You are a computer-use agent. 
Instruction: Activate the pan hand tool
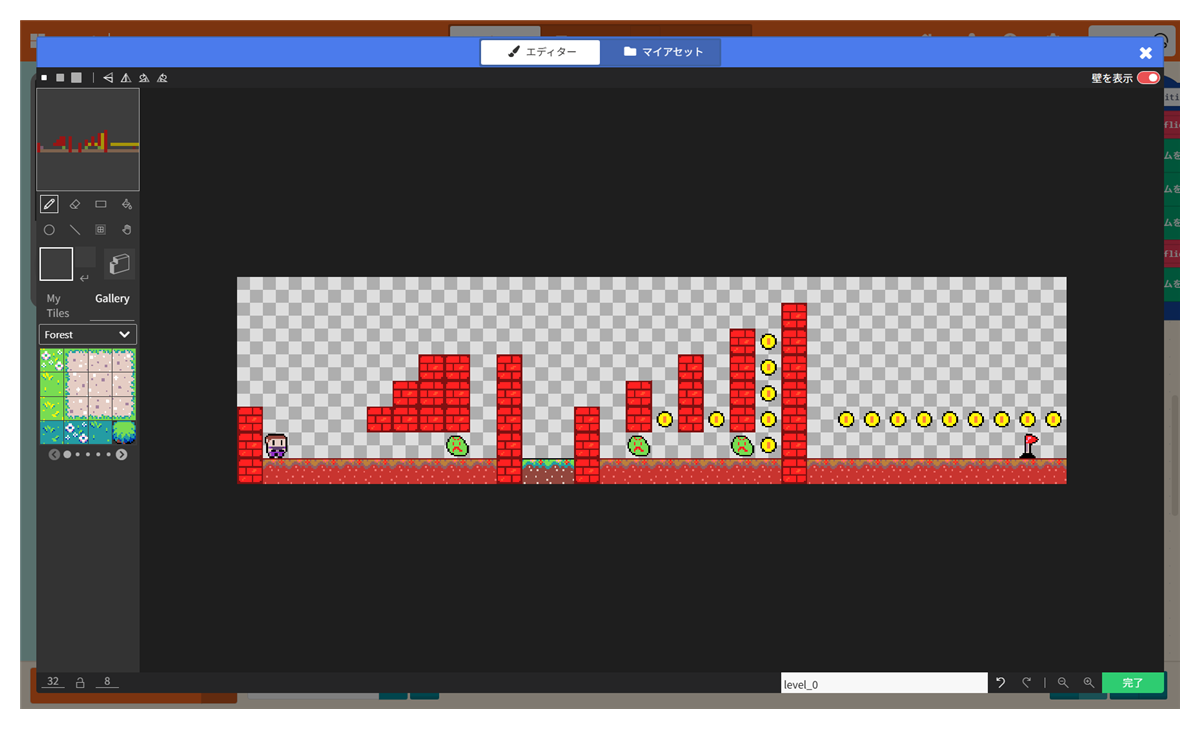click(x=126, y=230)
